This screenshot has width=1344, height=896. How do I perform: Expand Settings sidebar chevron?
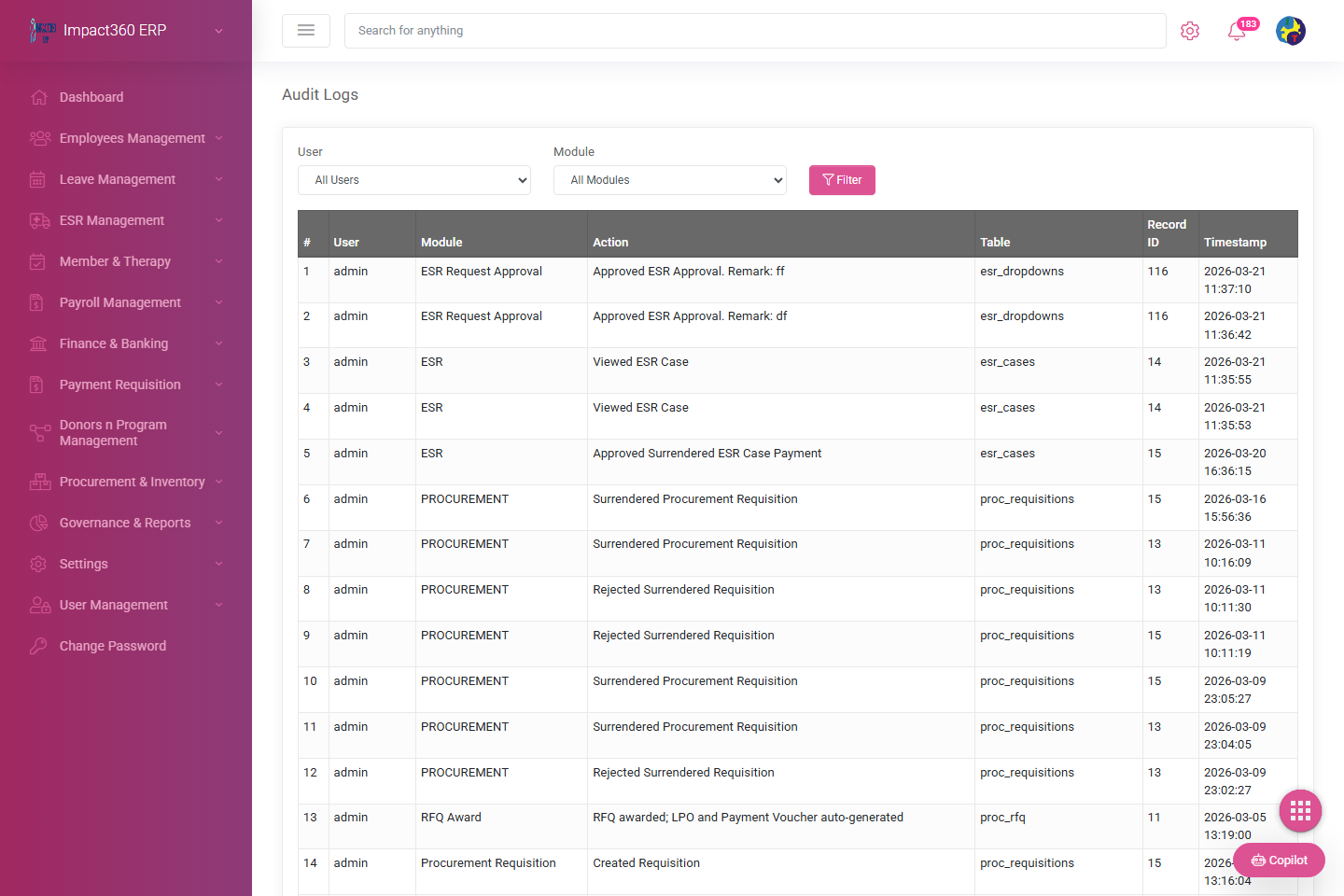218,564
